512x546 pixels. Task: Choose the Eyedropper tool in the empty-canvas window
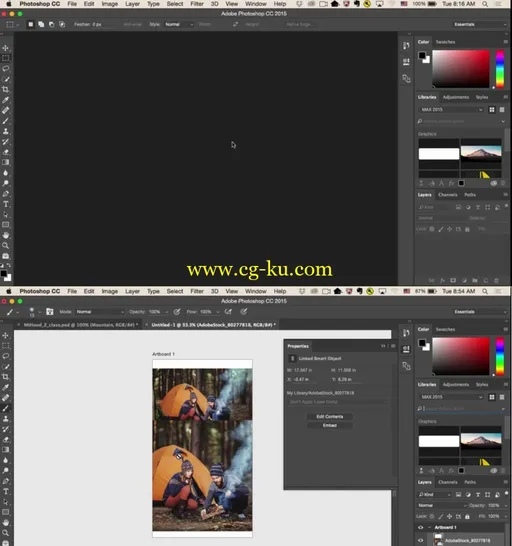6,100
